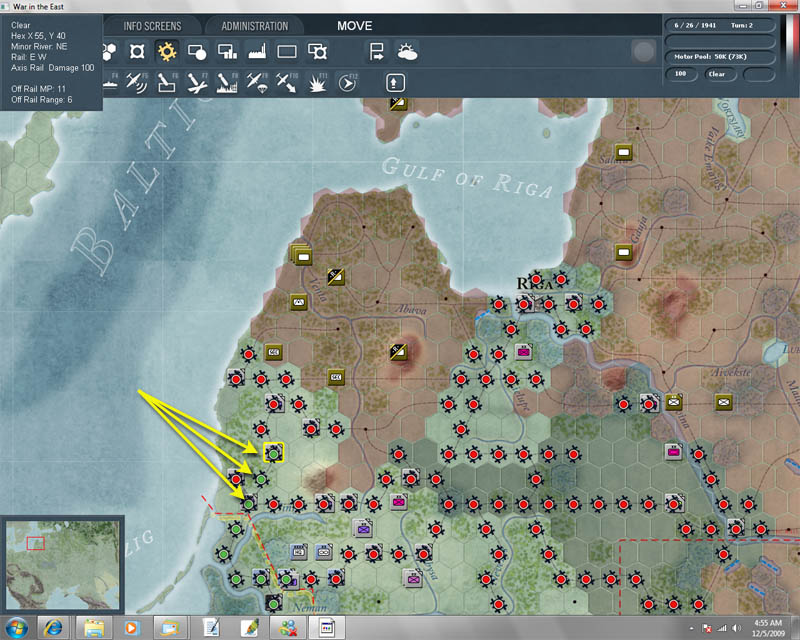800x640 pixels.
Task: Click the minimap overview thumbnail
Action: [62, 565]
